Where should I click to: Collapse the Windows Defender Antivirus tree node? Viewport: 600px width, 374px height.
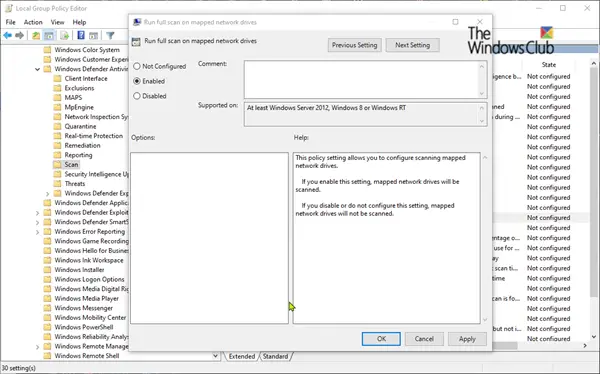[x=38, y=69]
